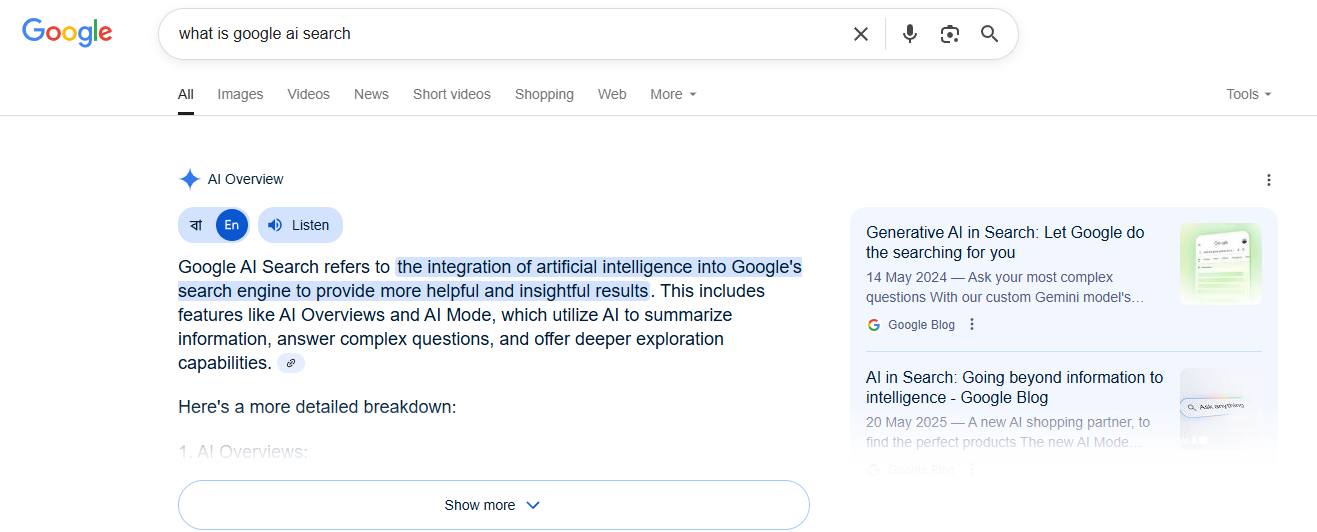Select the En language toggle
Viewport: 1317px width, 532px height.
[x=231, y=225]
